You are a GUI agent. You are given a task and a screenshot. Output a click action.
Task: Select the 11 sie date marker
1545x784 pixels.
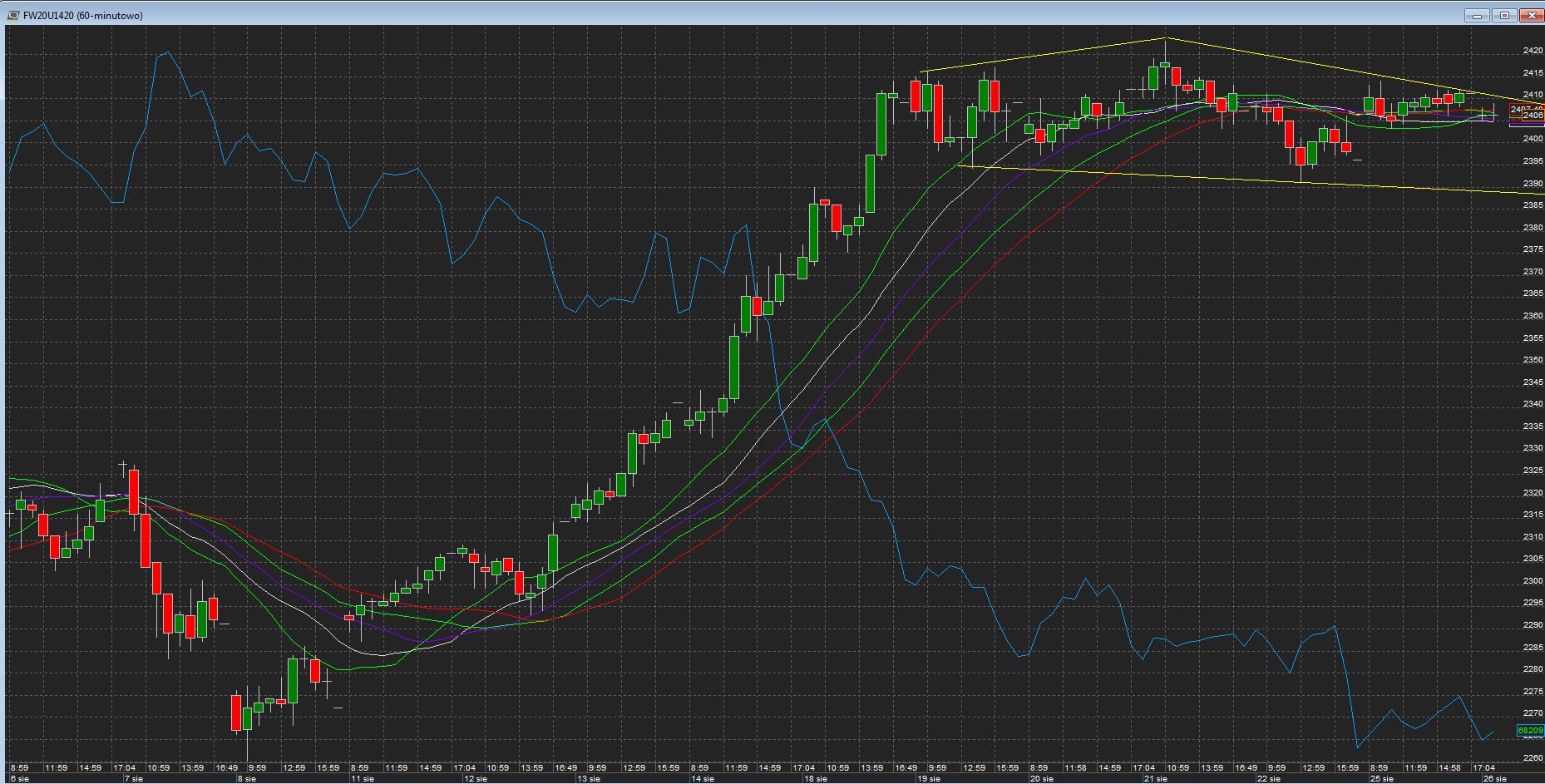[x=362, y=779]
